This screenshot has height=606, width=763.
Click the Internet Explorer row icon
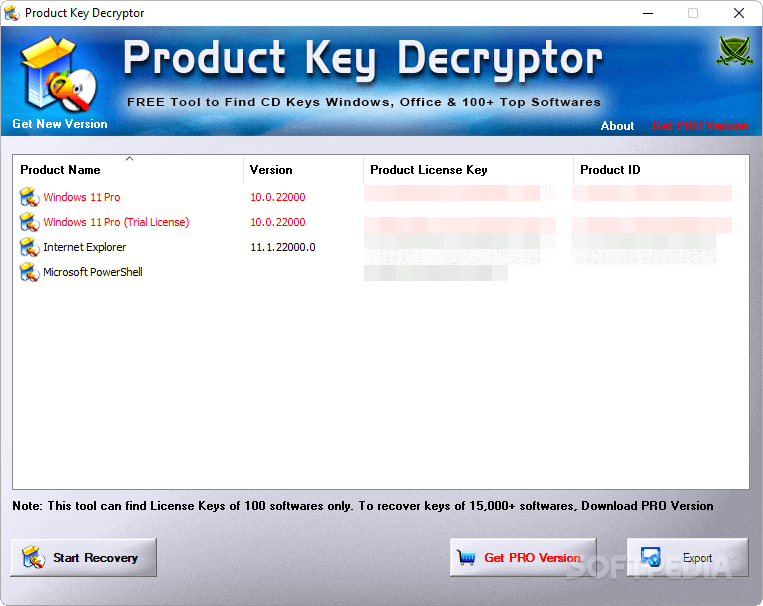[x=29, y=247]
